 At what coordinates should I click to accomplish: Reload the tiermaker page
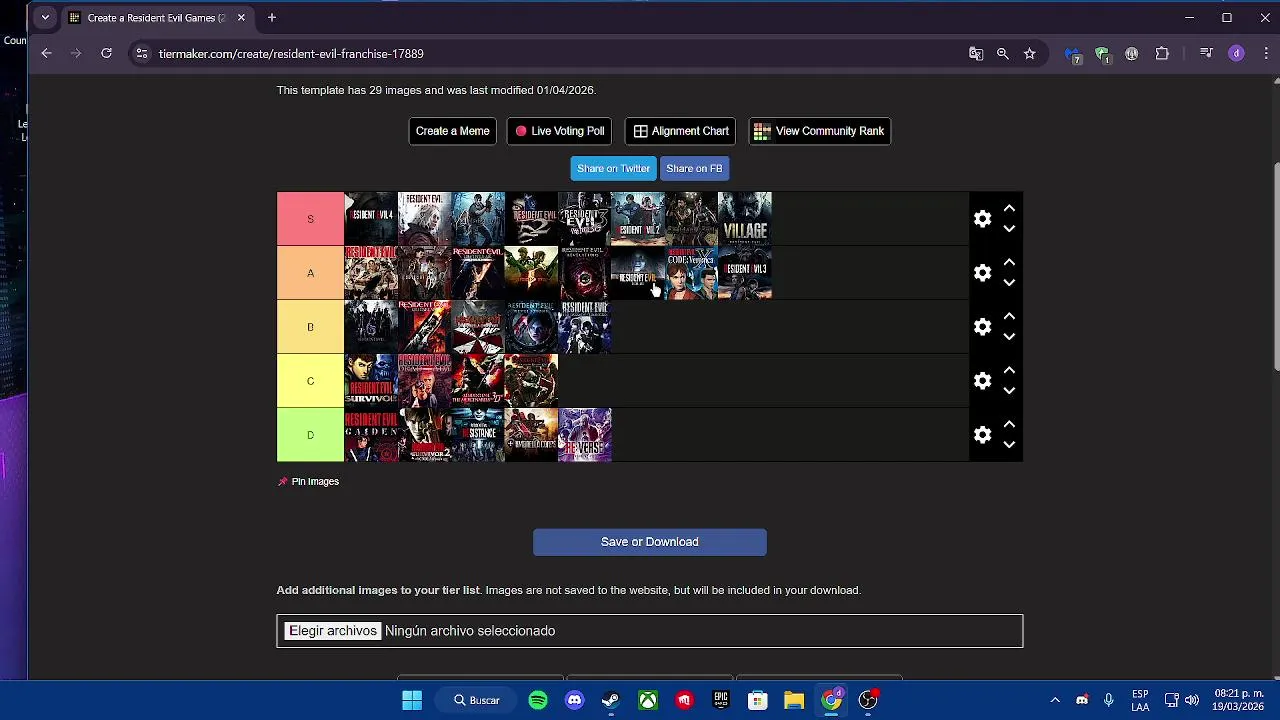[x=106, y=54]
